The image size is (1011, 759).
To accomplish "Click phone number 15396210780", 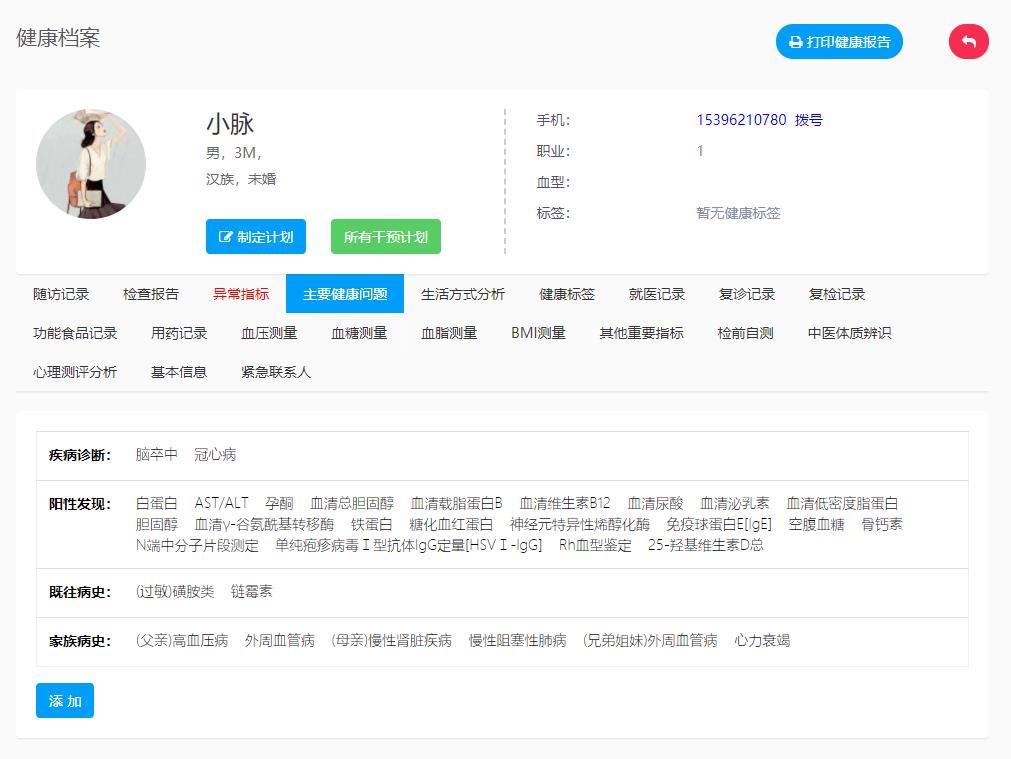I will [741, 120].
